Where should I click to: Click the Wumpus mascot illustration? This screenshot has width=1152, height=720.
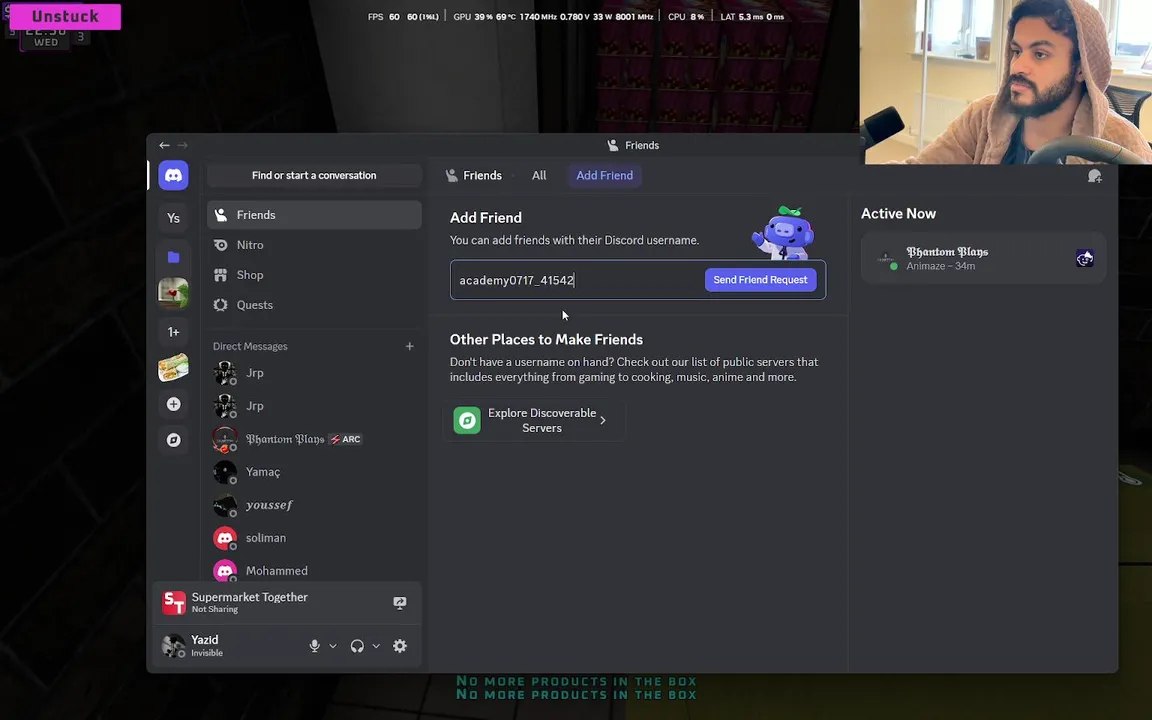click(x=783, y=234)
